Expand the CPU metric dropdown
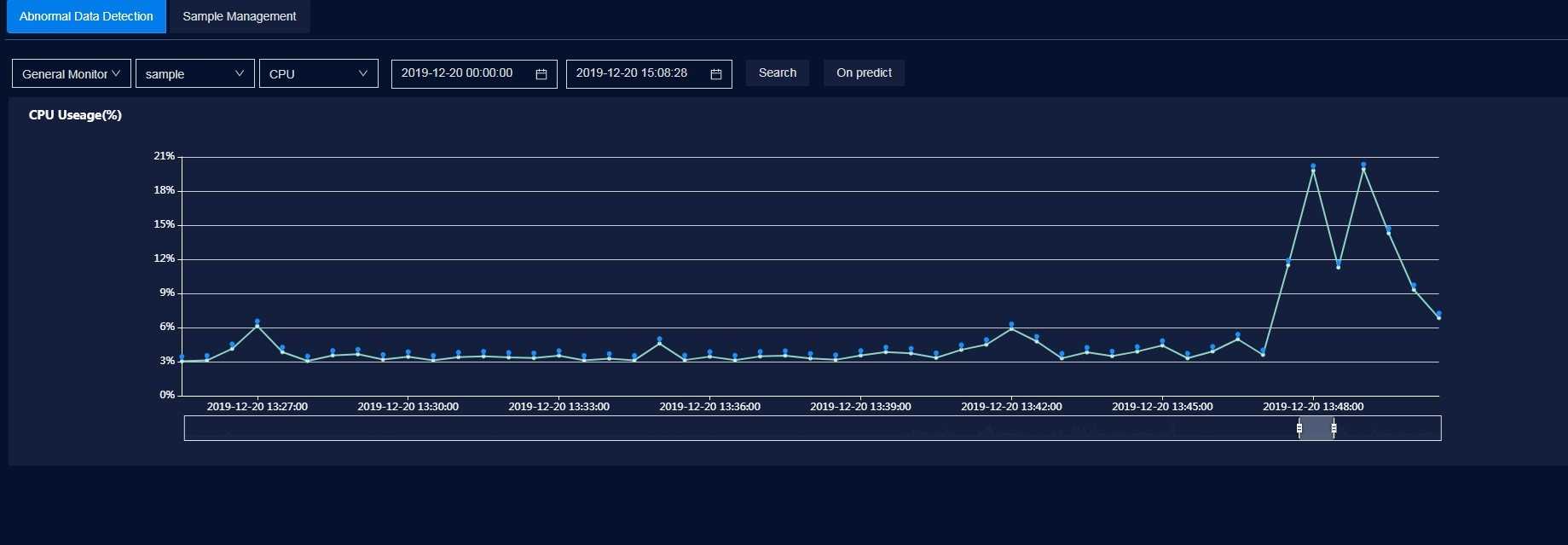1568x545 pixels. 318,74
